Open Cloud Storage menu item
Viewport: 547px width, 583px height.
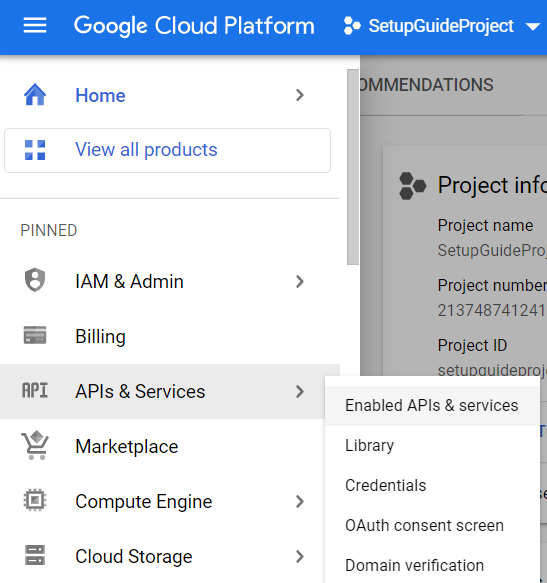coord(163,556)
